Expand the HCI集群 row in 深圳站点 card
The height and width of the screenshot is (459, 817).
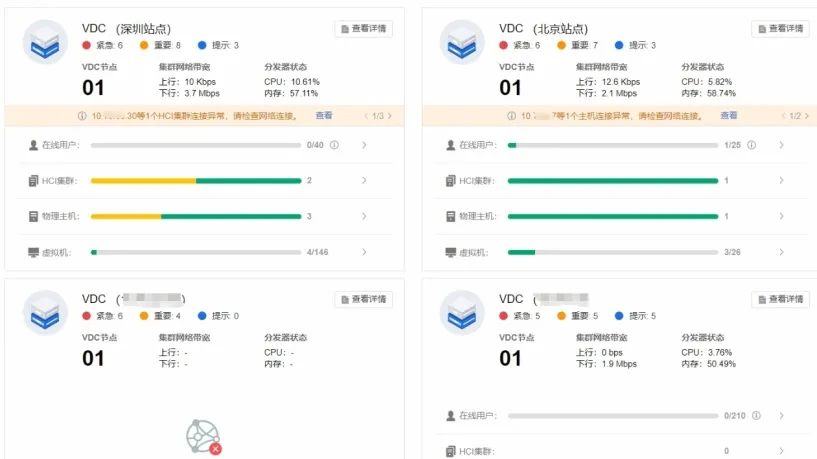(364, 181)
